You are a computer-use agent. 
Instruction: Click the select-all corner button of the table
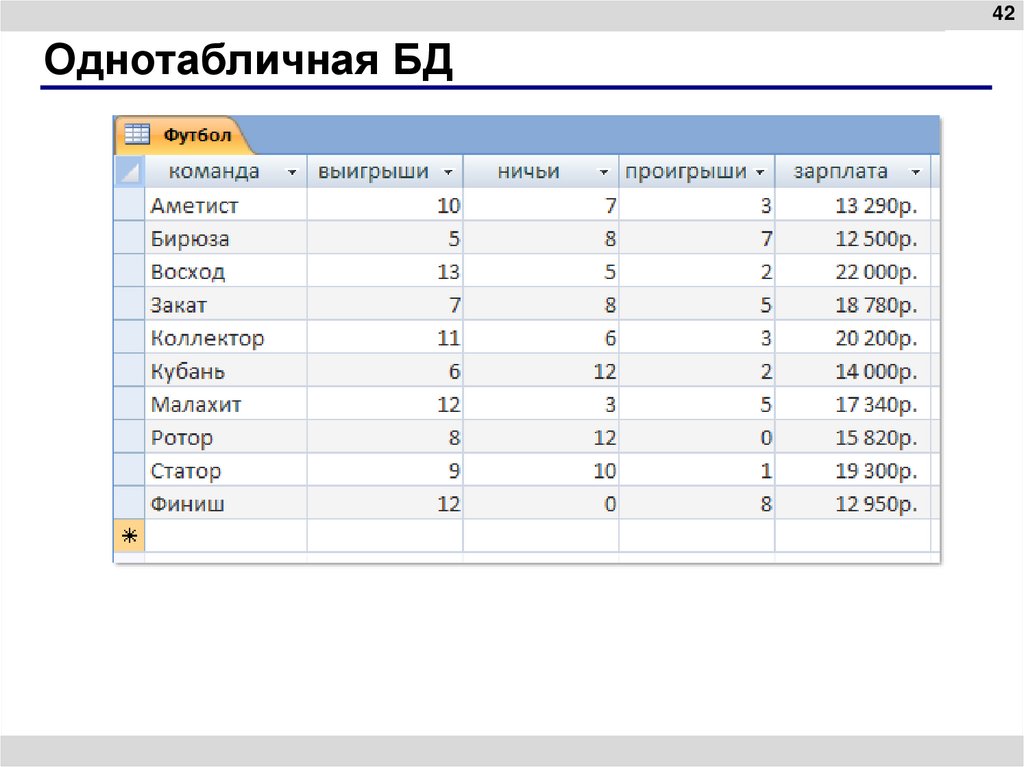[x=130, y=171]
